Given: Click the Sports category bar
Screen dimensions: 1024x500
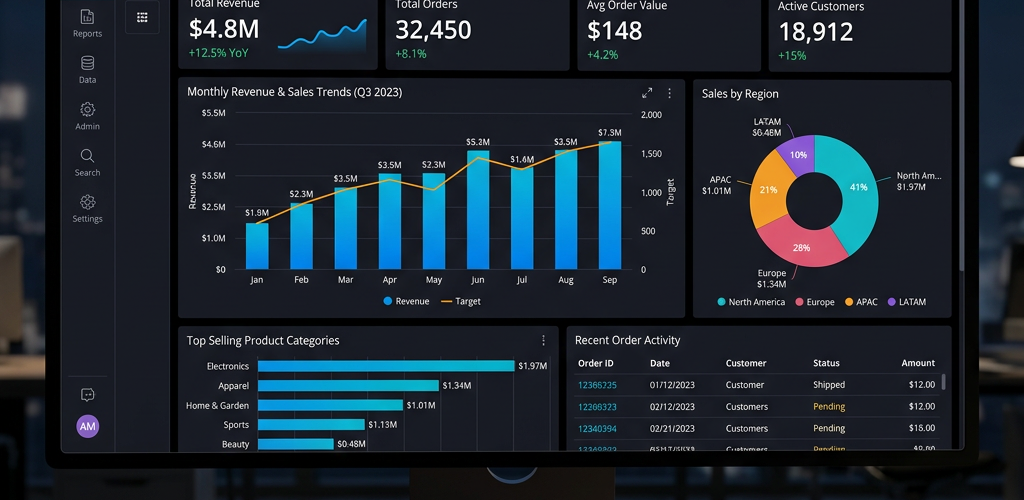Looking at the screenshot, I should [311, 425].
